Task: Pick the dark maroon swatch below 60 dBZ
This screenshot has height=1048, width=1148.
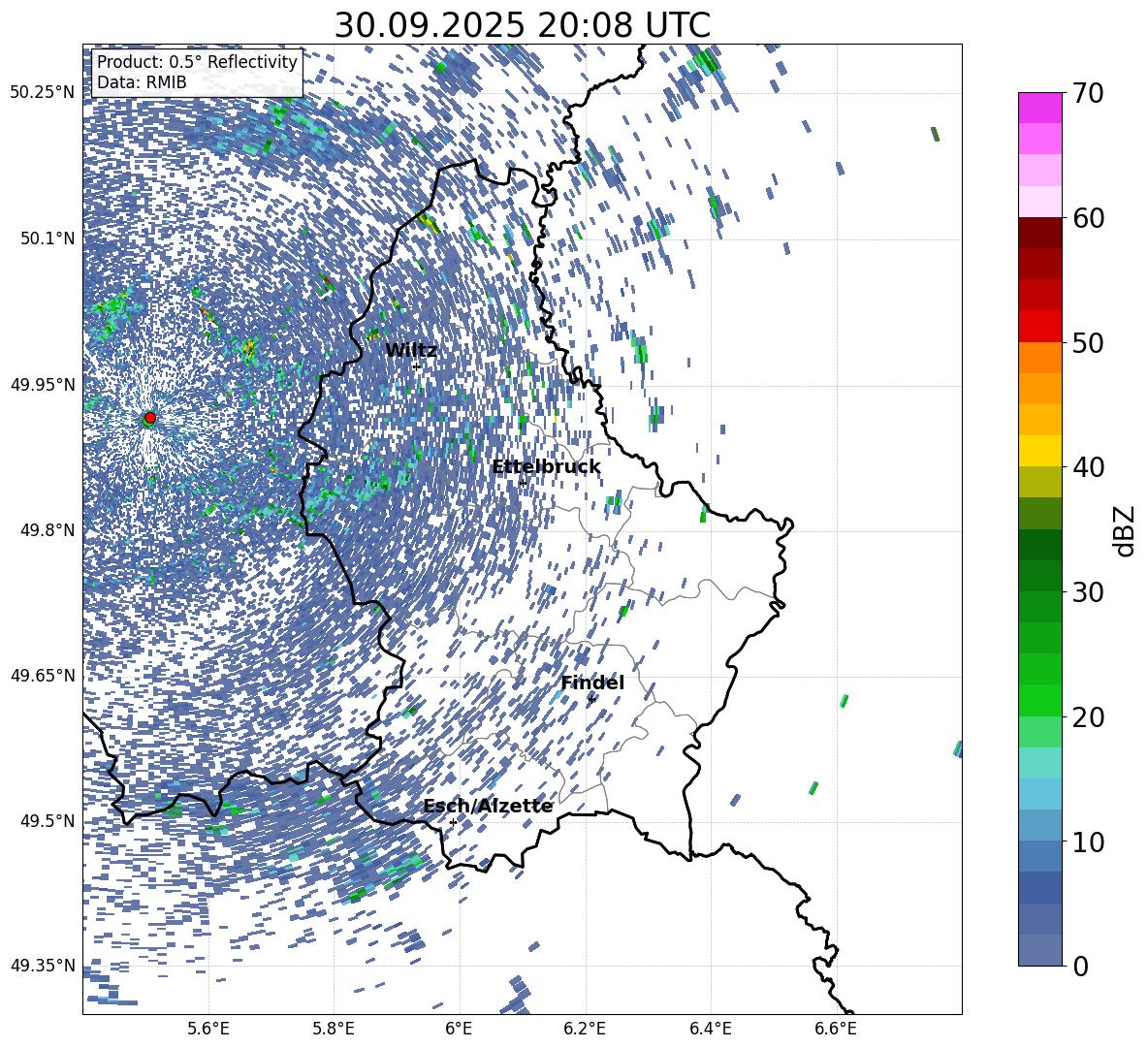Action: [1039, 233]
